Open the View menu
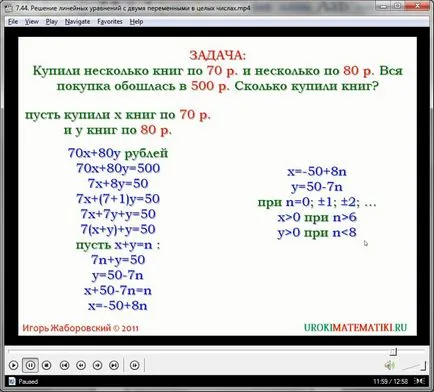The width and height of the screenshot is (434, 392). click(x=32, y=22)
